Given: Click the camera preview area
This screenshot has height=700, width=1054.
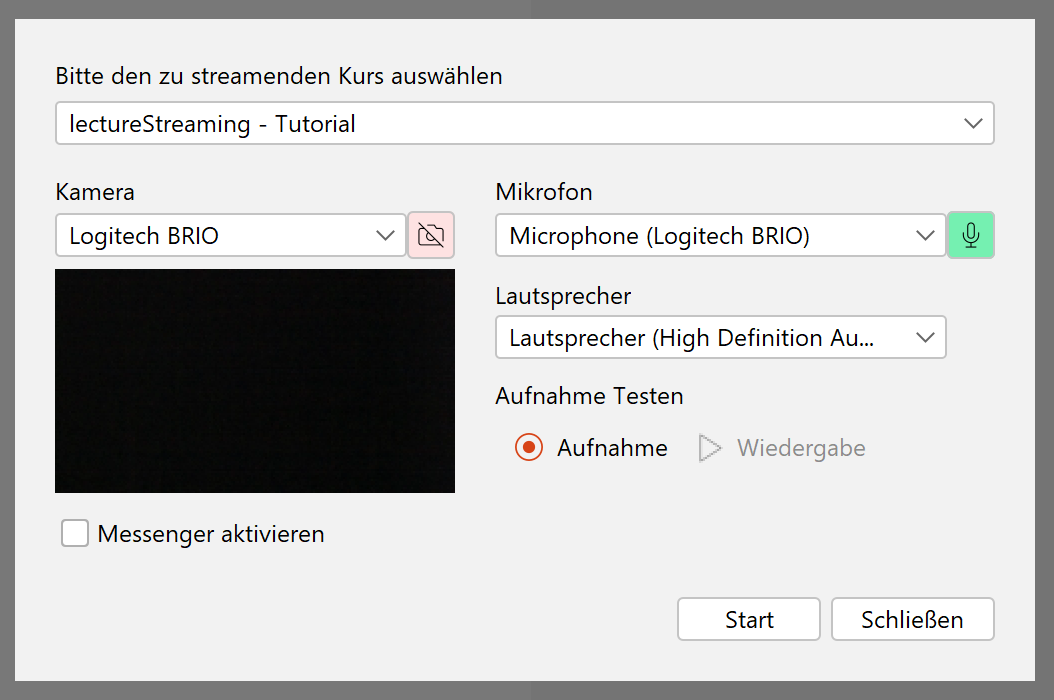Looking at the screenshot, I should point(254,380).
